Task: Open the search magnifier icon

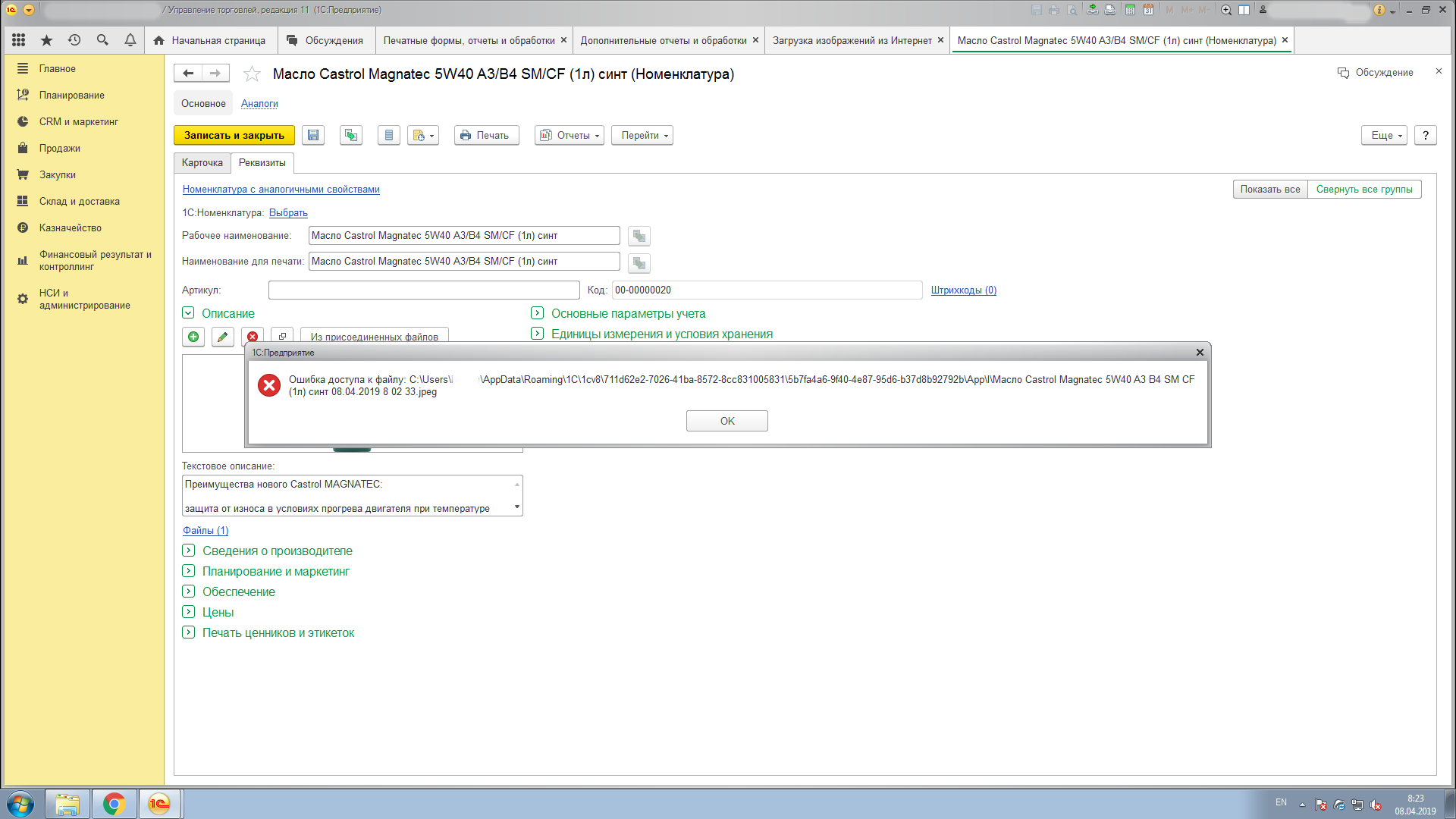Action: 102,40
